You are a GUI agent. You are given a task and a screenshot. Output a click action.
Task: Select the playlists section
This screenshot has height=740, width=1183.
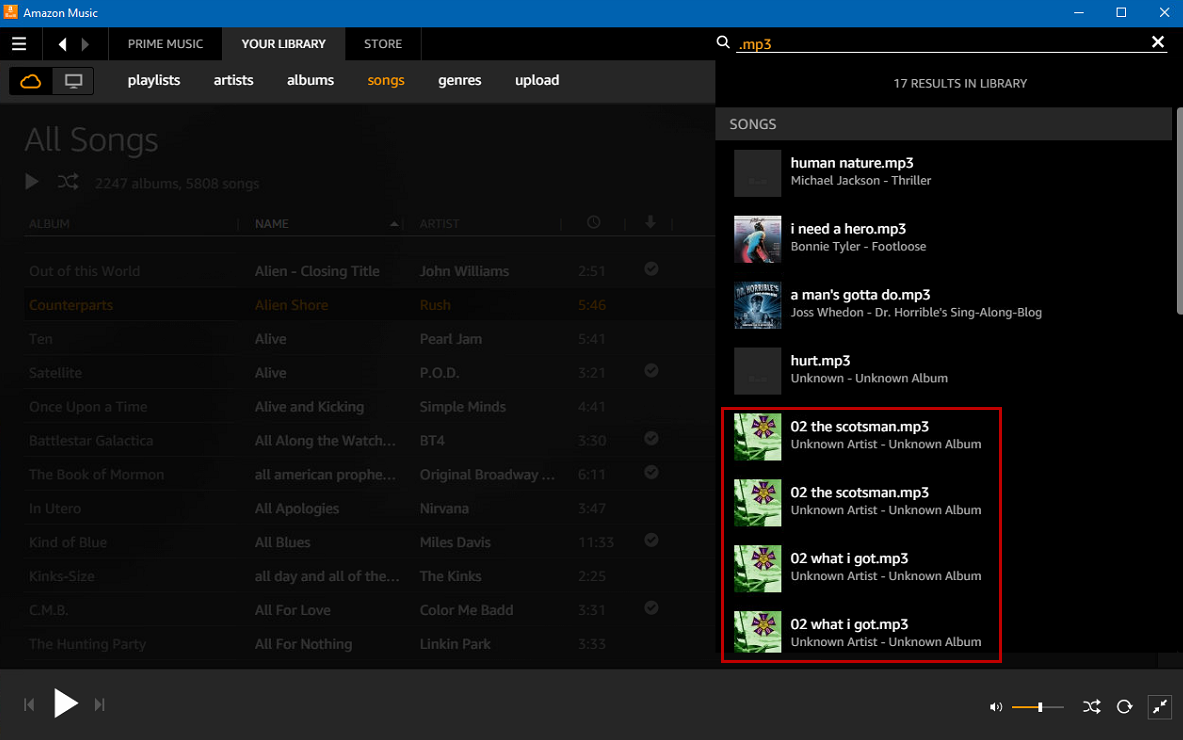tap(154, 80)
